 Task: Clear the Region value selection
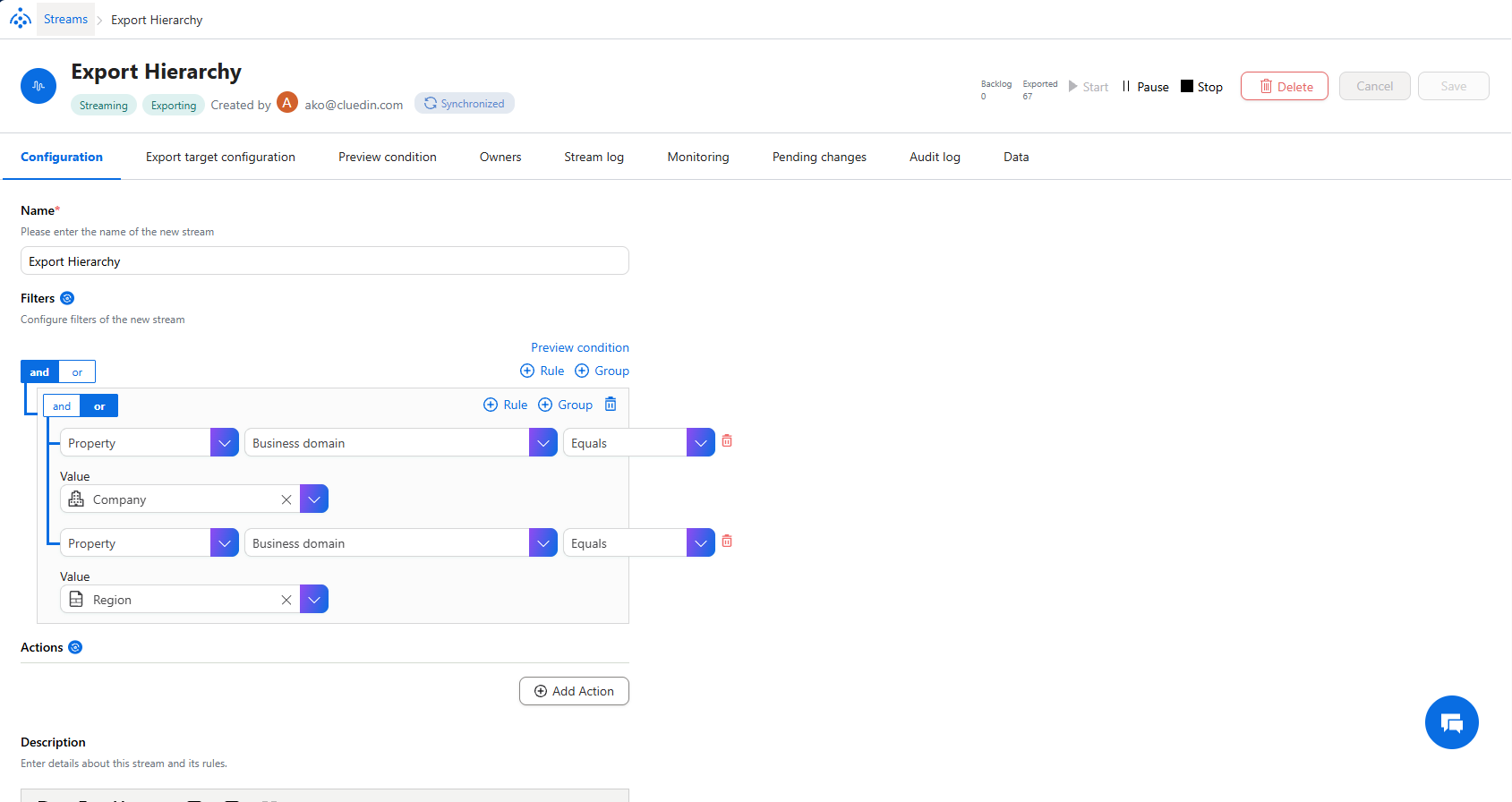[286, 600]
